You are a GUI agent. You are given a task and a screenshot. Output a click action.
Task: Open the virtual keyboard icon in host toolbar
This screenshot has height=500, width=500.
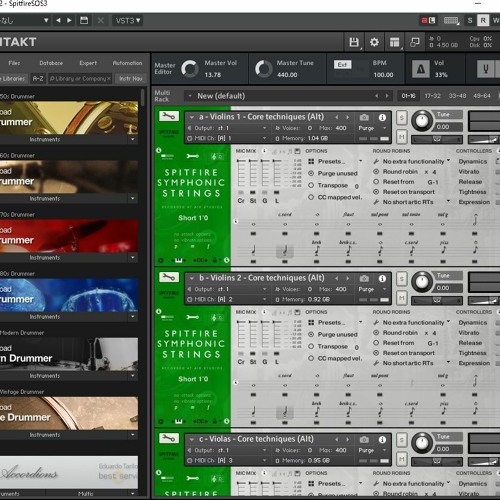(451, 21)
